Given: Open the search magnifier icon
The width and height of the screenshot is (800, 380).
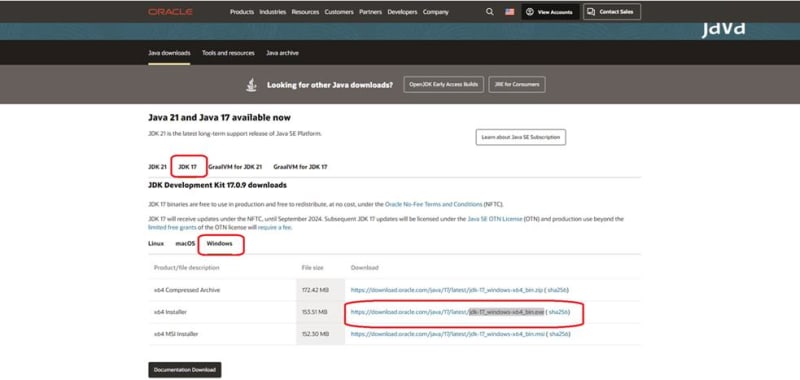Looking at the screenshot, I should point(490,12).
